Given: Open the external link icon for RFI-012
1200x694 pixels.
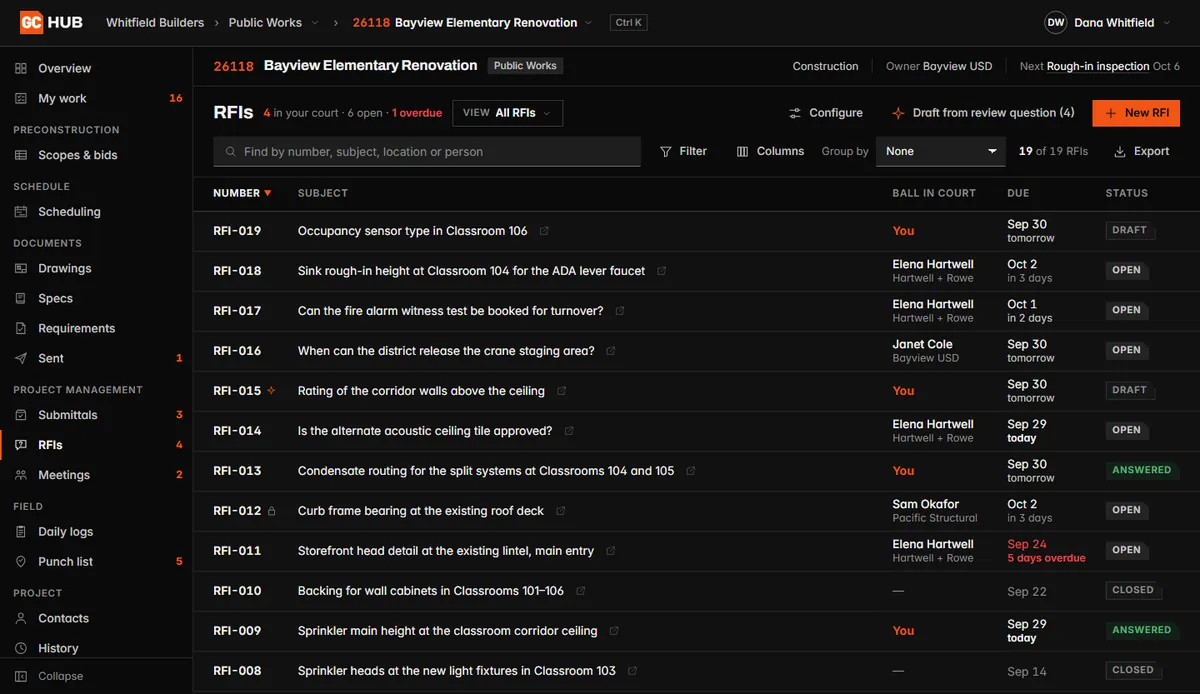Looking at the screenshot, I should coord(560,511).
